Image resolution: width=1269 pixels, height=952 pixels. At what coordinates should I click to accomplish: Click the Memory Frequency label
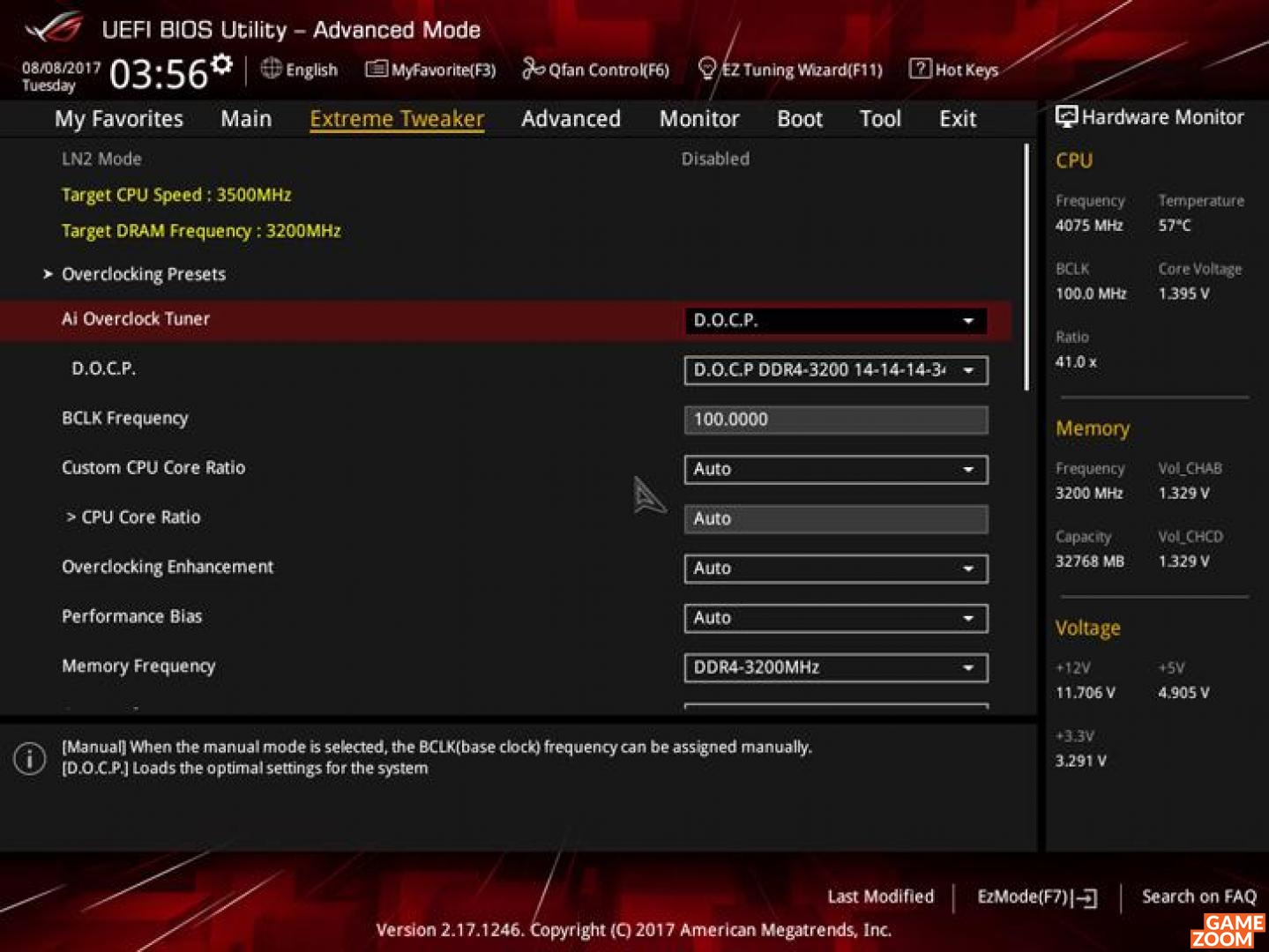click(138, 666)
